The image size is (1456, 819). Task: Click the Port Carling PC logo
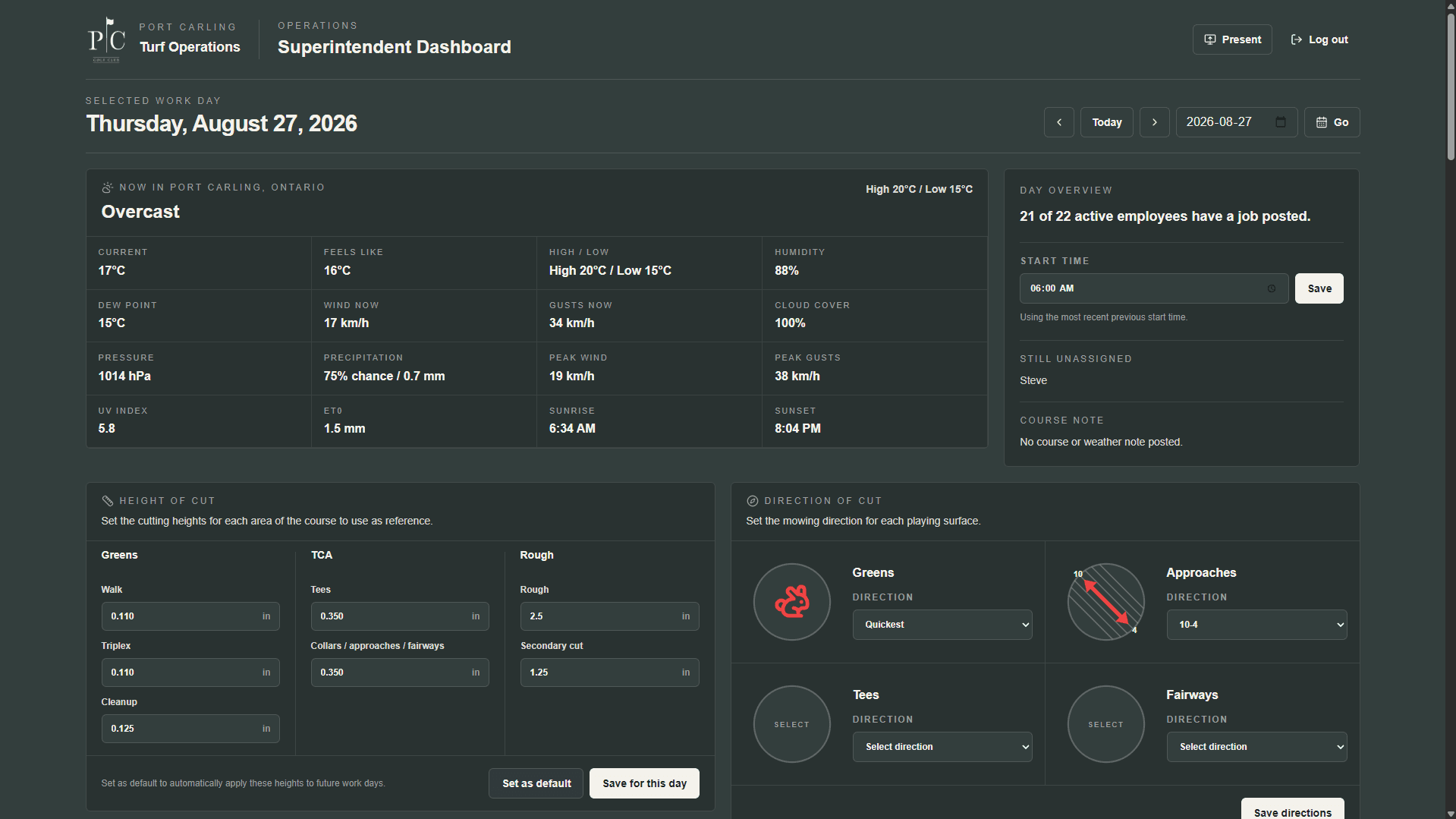(107, 39)
